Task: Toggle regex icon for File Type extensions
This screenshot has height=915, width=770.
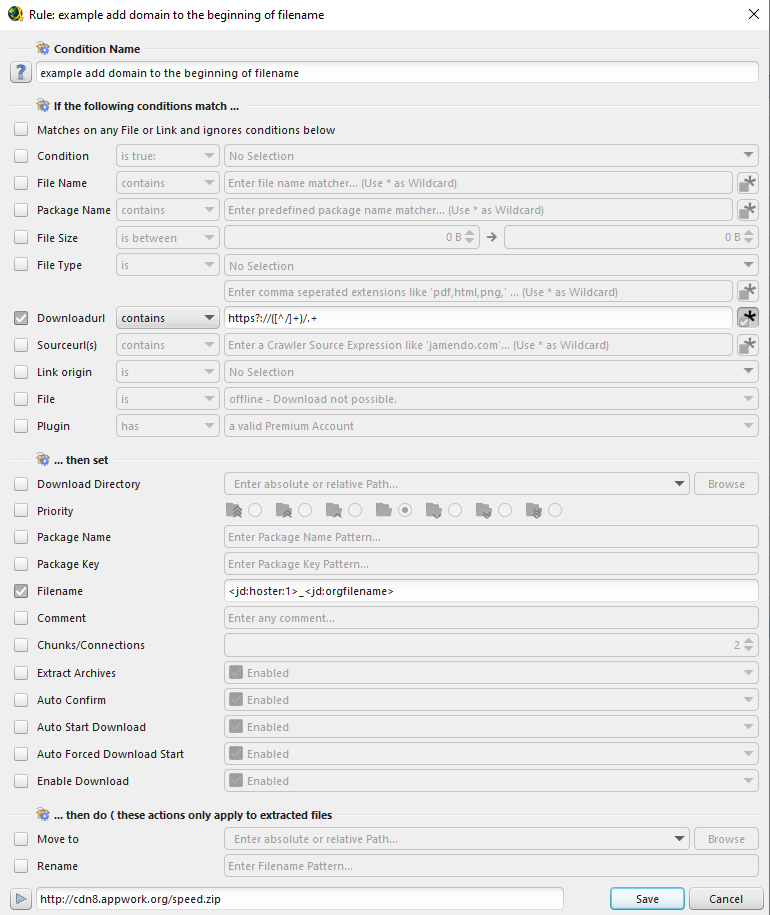Action: [x=748, y=291]
